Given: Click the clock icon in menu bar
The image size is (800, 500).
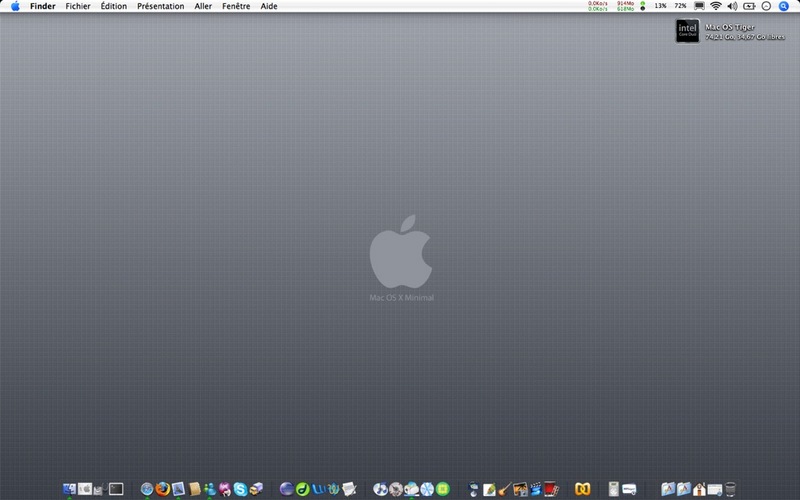Looking at the screenshot, I should click(766, 6).
